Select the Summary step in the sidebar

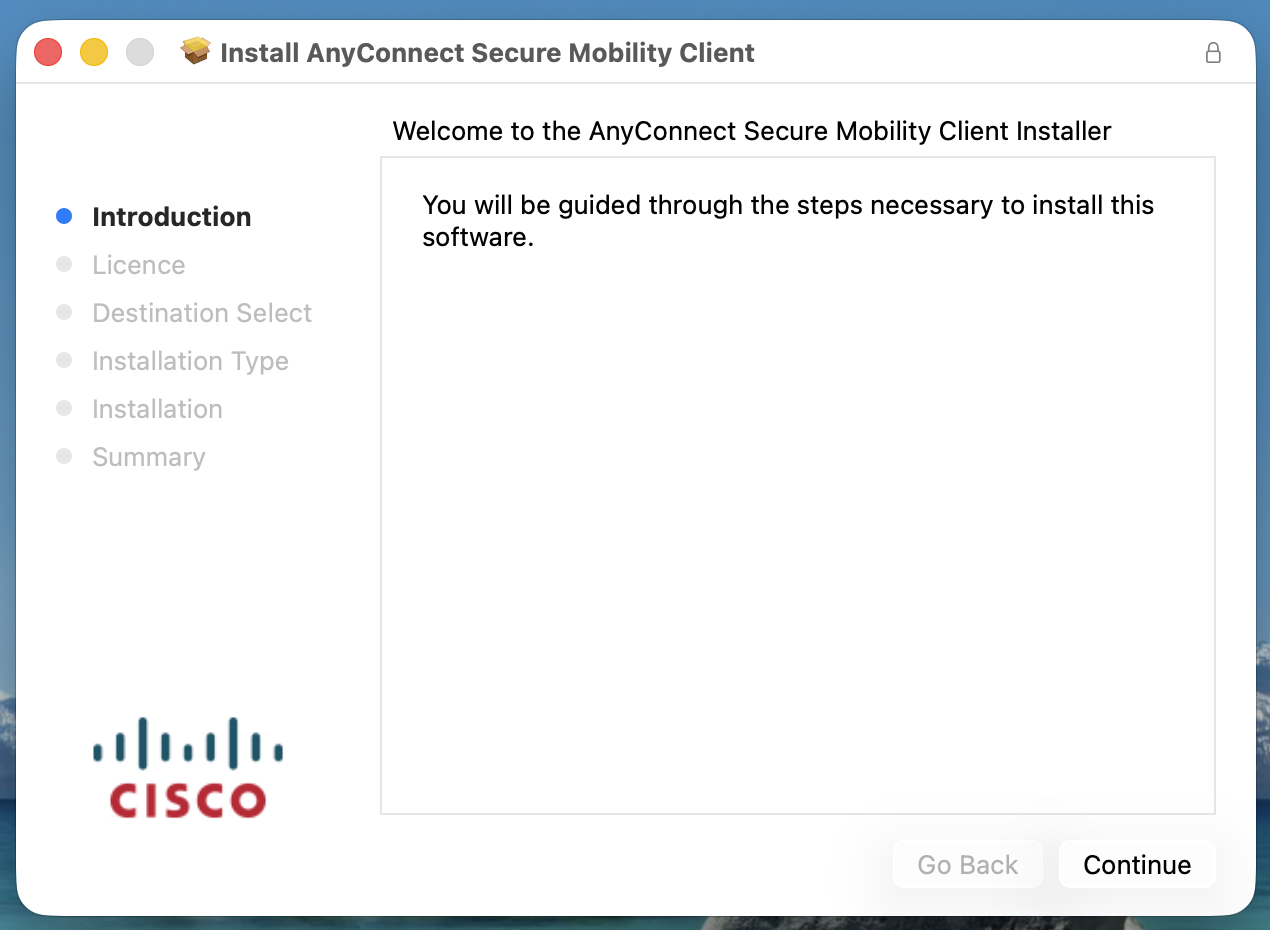[x=148, y=456]
